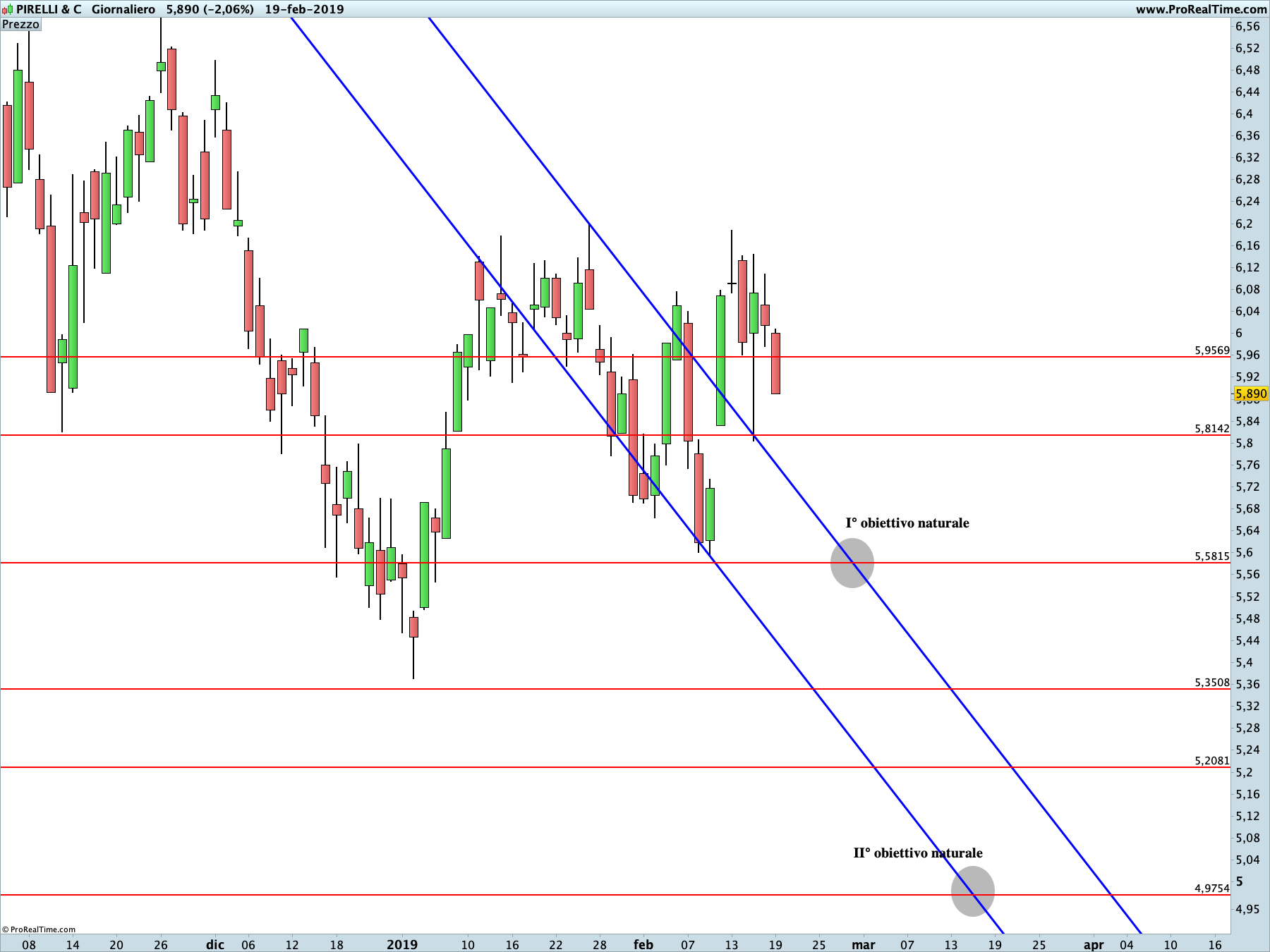Click the PIRELLI & C instrument title
The image size is (1270, 952).
click(49, 9)
